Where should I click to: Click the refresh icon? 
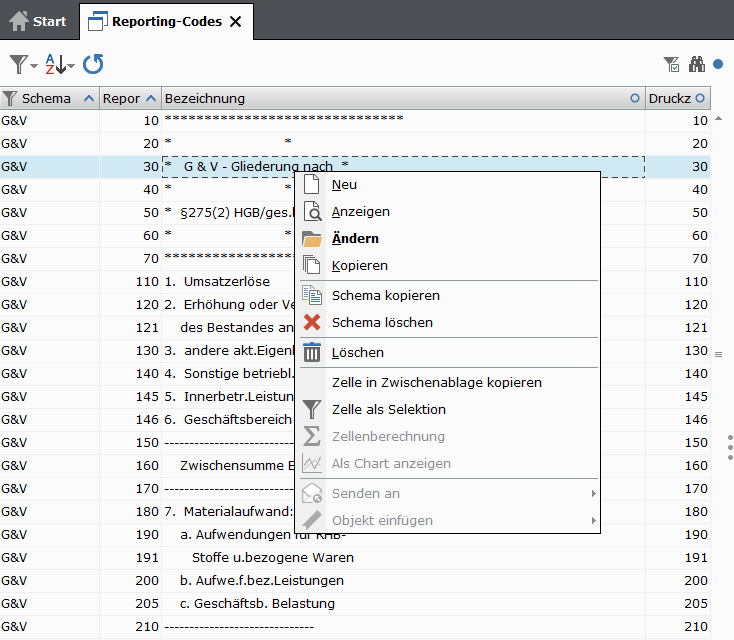pyautogui.click(x=93, y=64)
